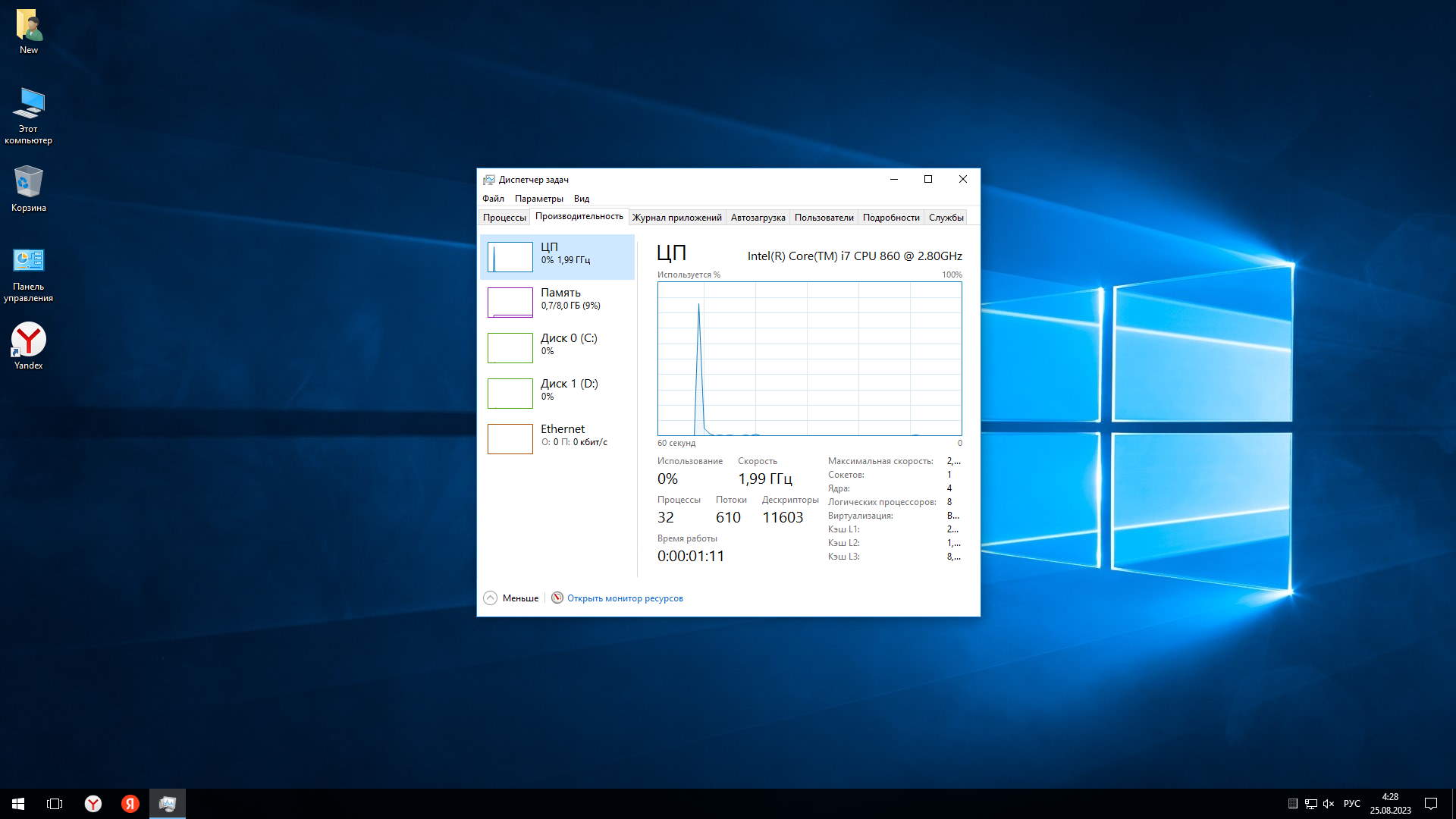Open the Windows Start button
This screenshot has height=819, width=1456.
[x=18, y=804]
